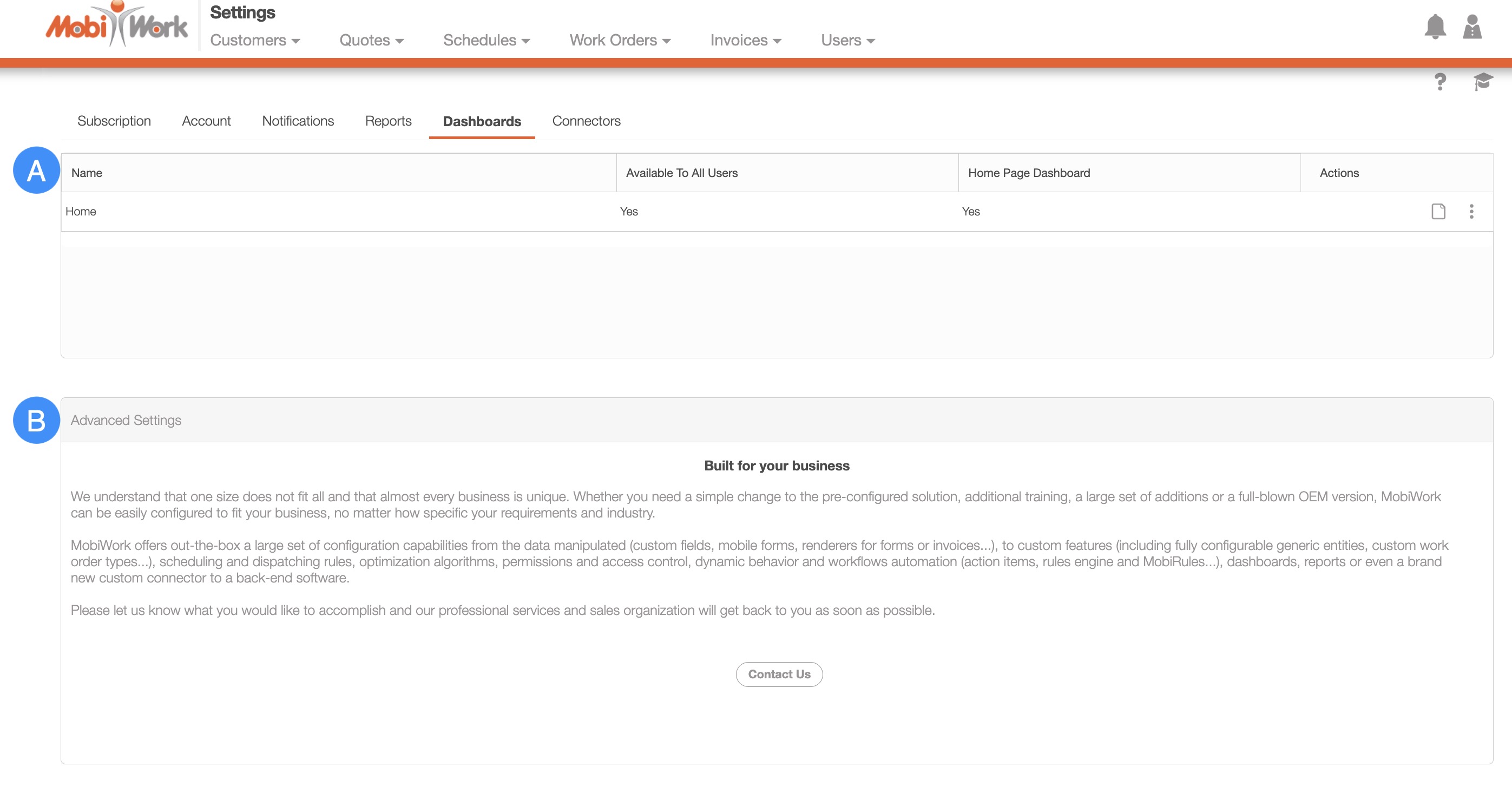
Task: Open the notifications bell
Action: (x=1435, y=27)
